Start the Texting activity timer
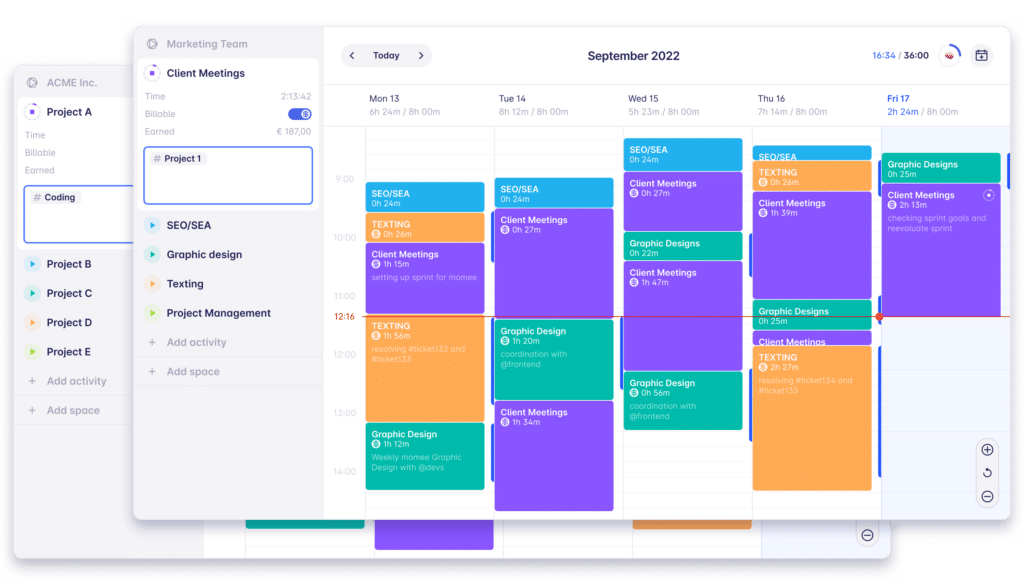 [152, 284]
